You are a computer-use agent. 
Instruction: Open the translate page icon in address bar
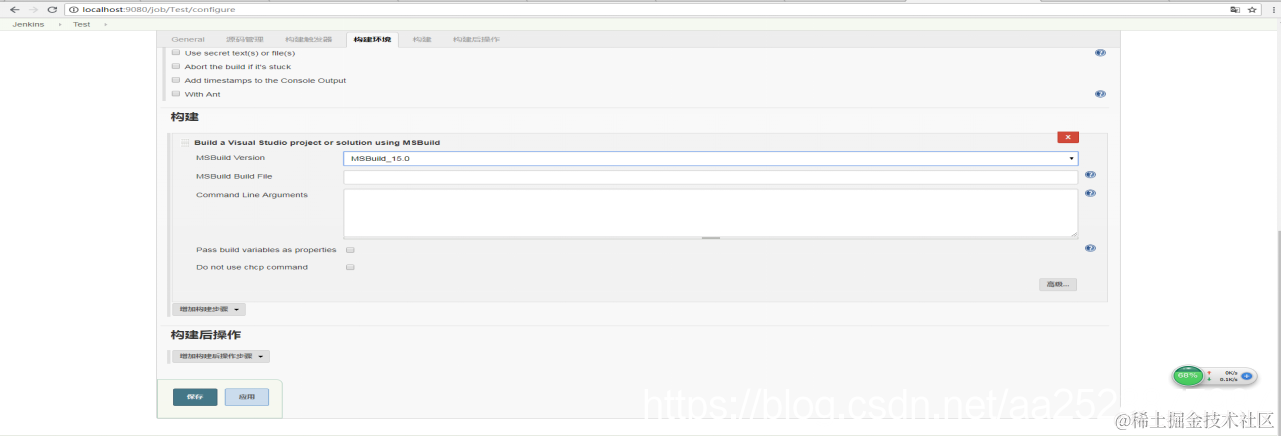[x=1235, y=9]
